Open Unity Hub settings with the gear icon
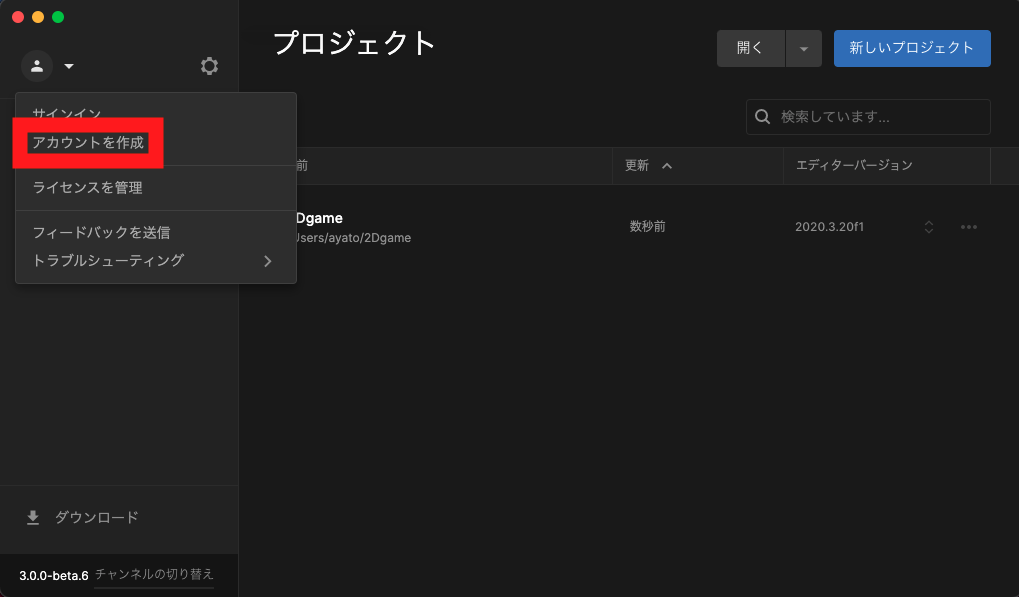This screenshot has width=1019, height=597. [x=209, y=65]
